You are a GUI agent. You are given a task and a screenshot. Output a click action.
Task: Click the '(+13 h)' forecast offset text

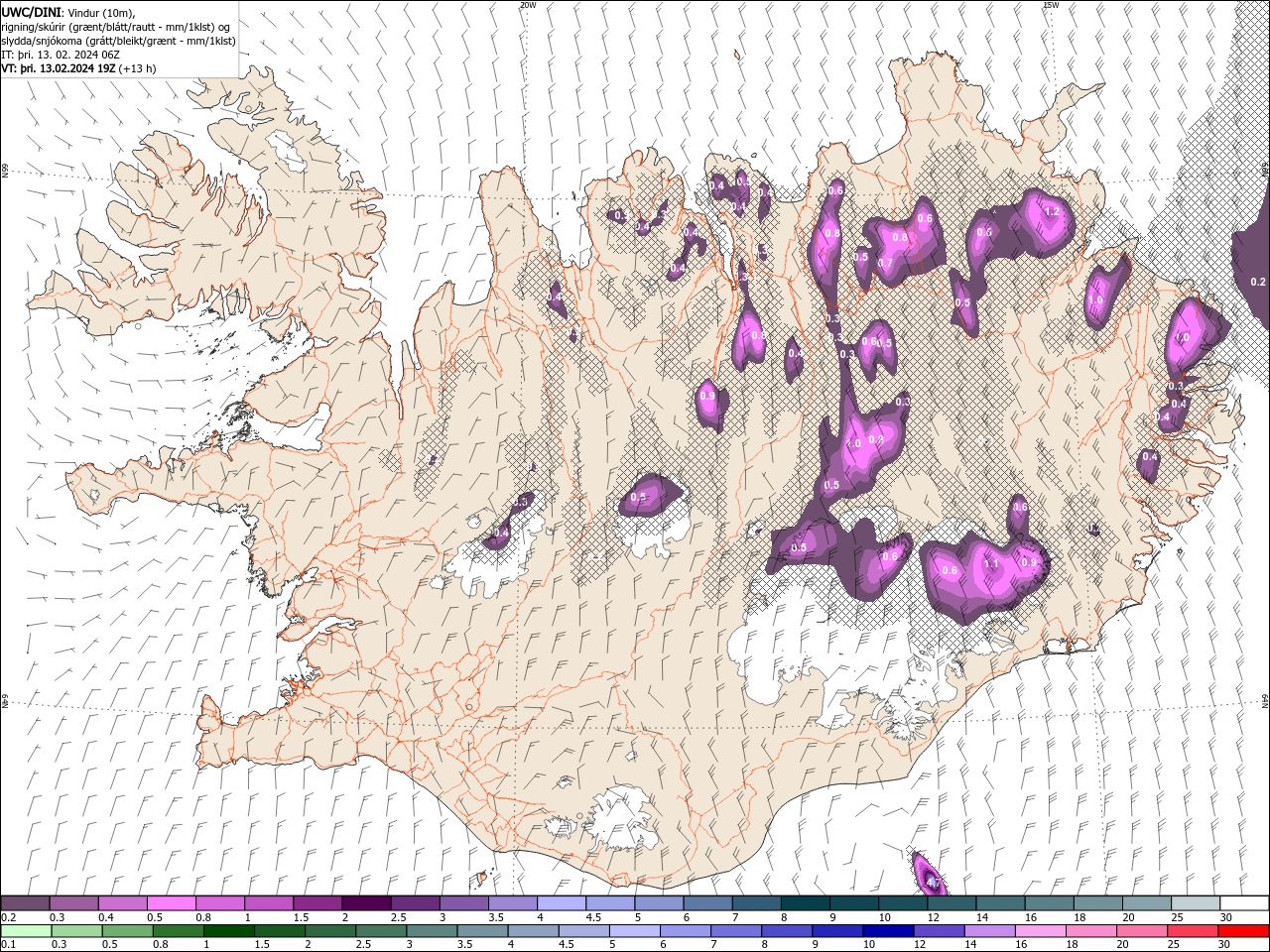137,68
